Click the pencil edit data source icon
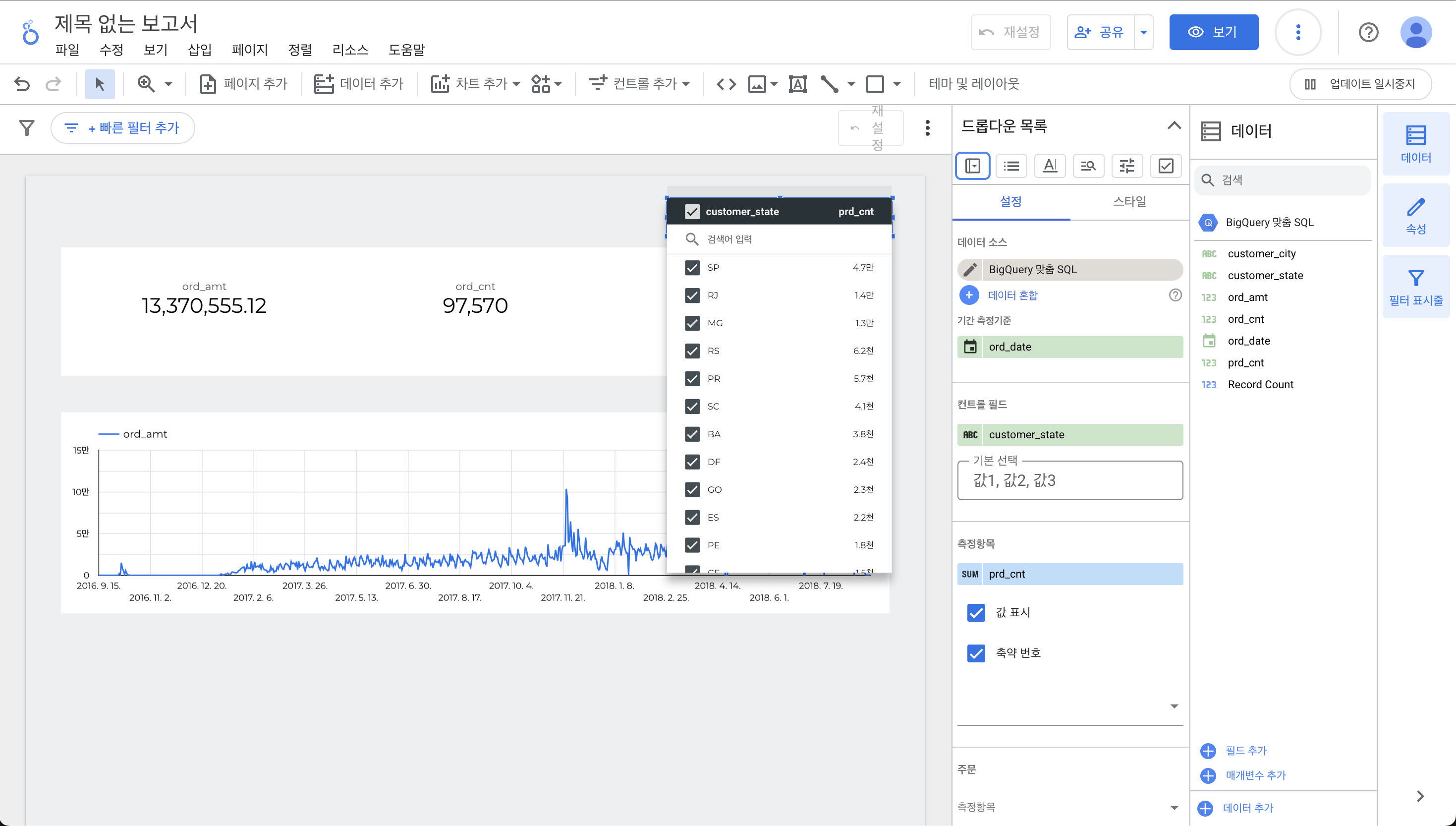 click(970, 270)
